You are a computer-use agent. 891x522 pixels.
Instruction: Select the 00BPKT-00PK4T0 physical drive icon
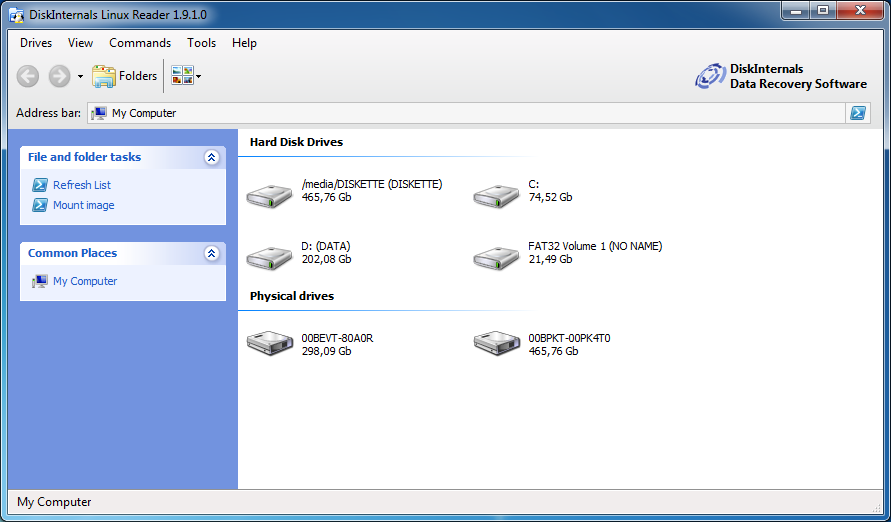tap(496, 343)
